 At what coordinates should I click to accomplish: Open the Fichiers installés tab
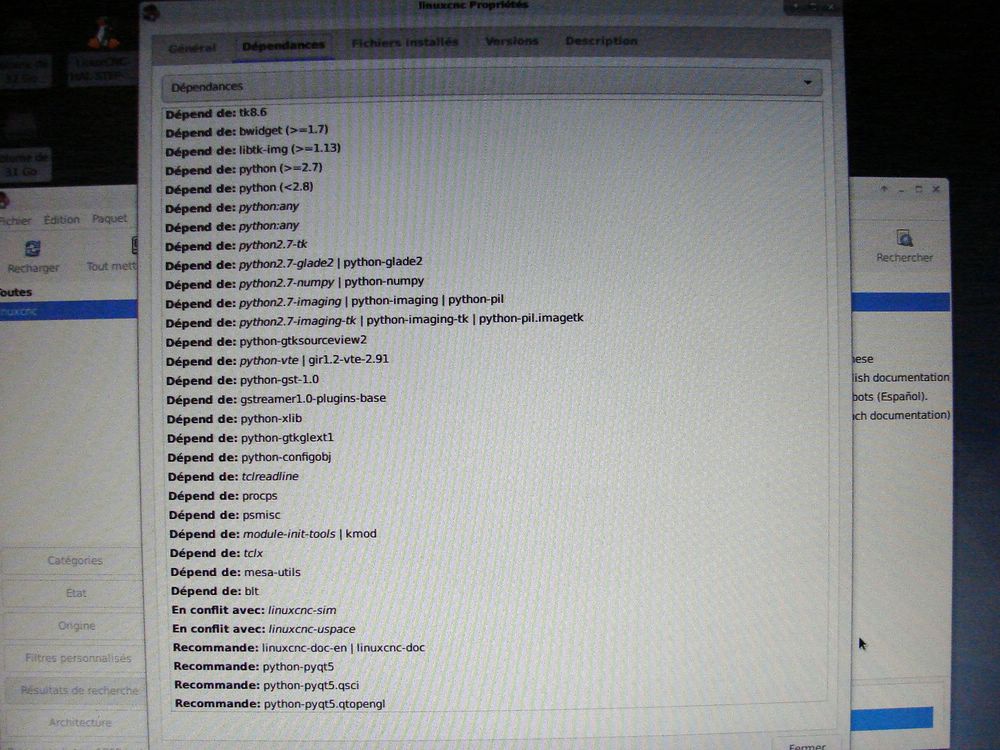tap(404, 43)
